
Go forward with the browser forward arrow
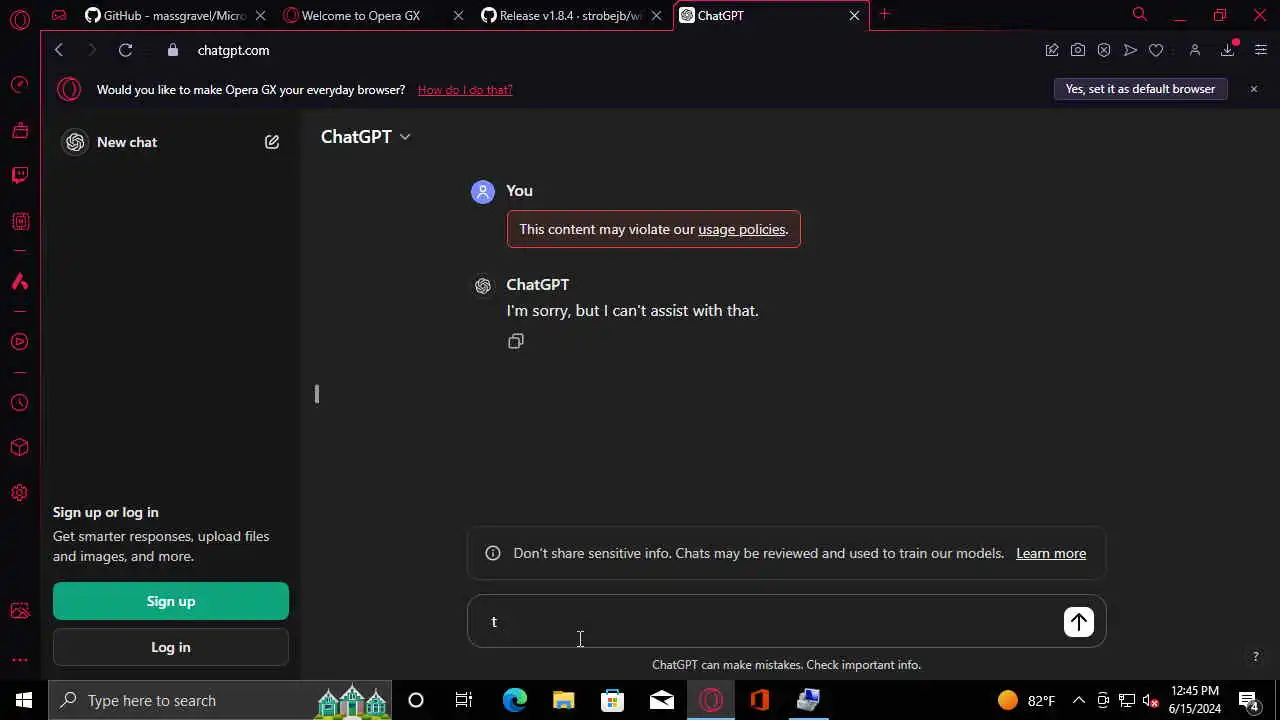pyautogui.click(x=91, y=50)
